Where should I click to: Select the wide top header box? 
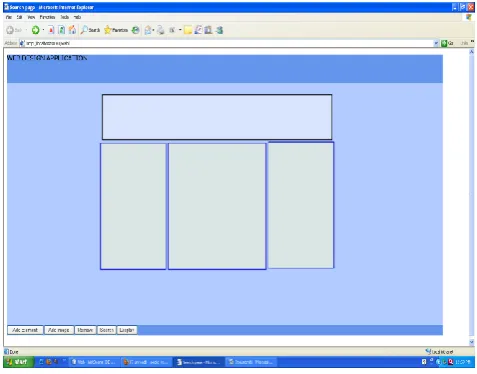click(x=217, y=117)
